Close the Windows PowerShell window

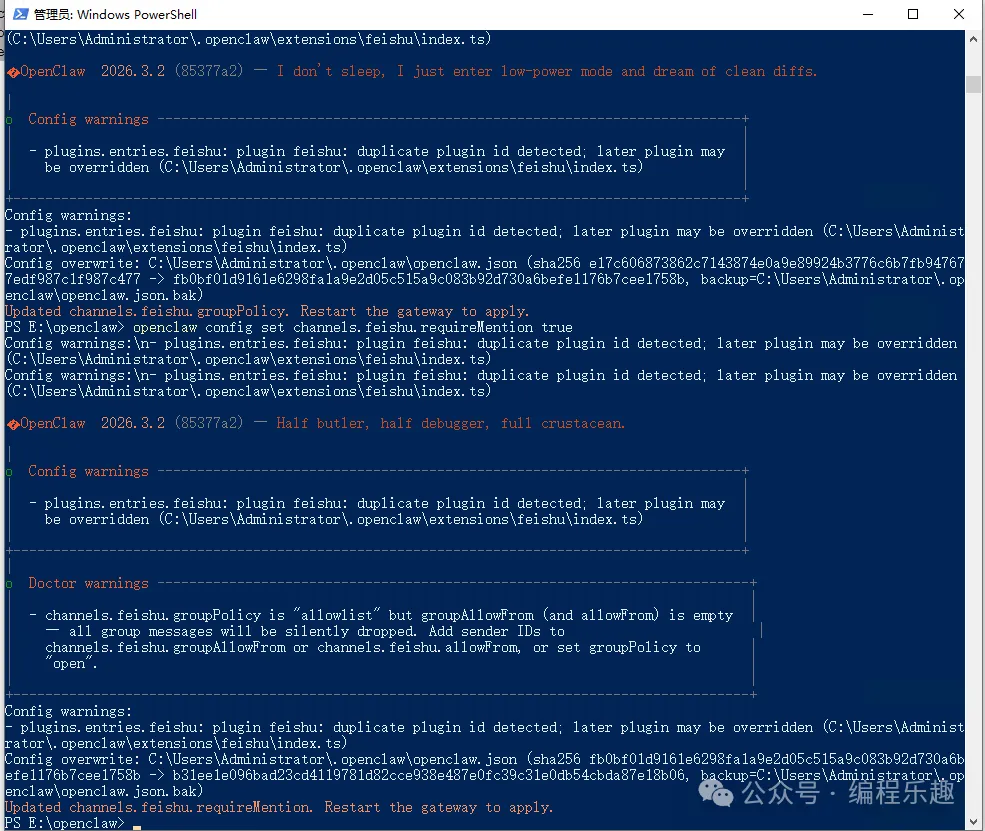click(959, 14)
